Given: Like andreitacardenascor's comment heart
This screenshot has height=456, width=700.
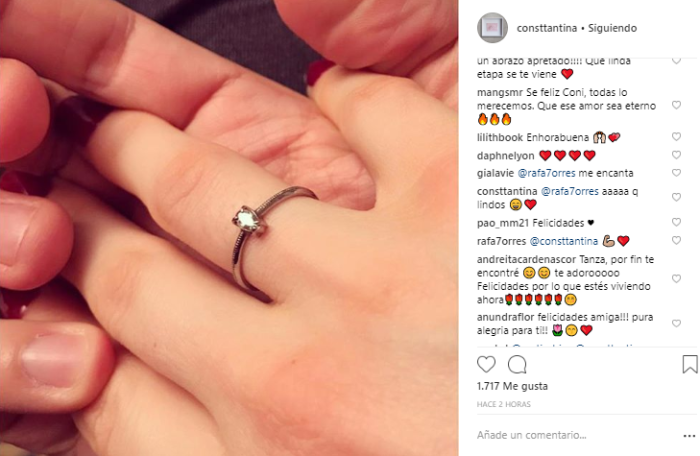Looking at the screenshot, I should [676, 279].
